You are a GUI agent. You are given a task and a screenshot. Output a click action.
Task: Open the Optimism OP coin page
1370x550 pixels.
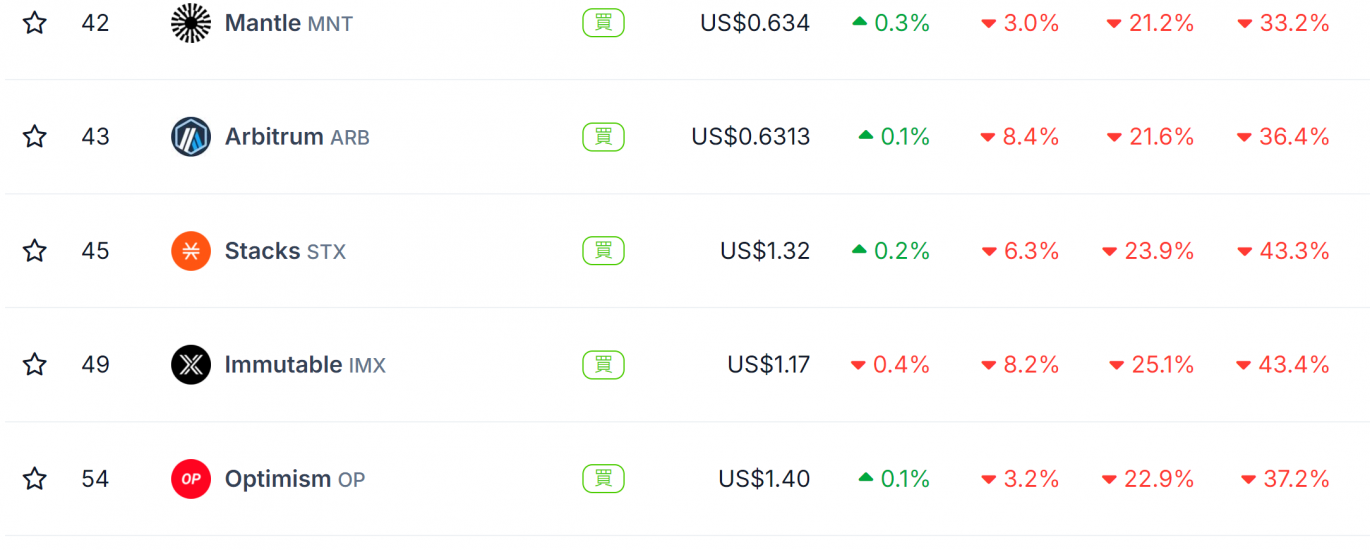pyautogui.click(x=295, y=479)
